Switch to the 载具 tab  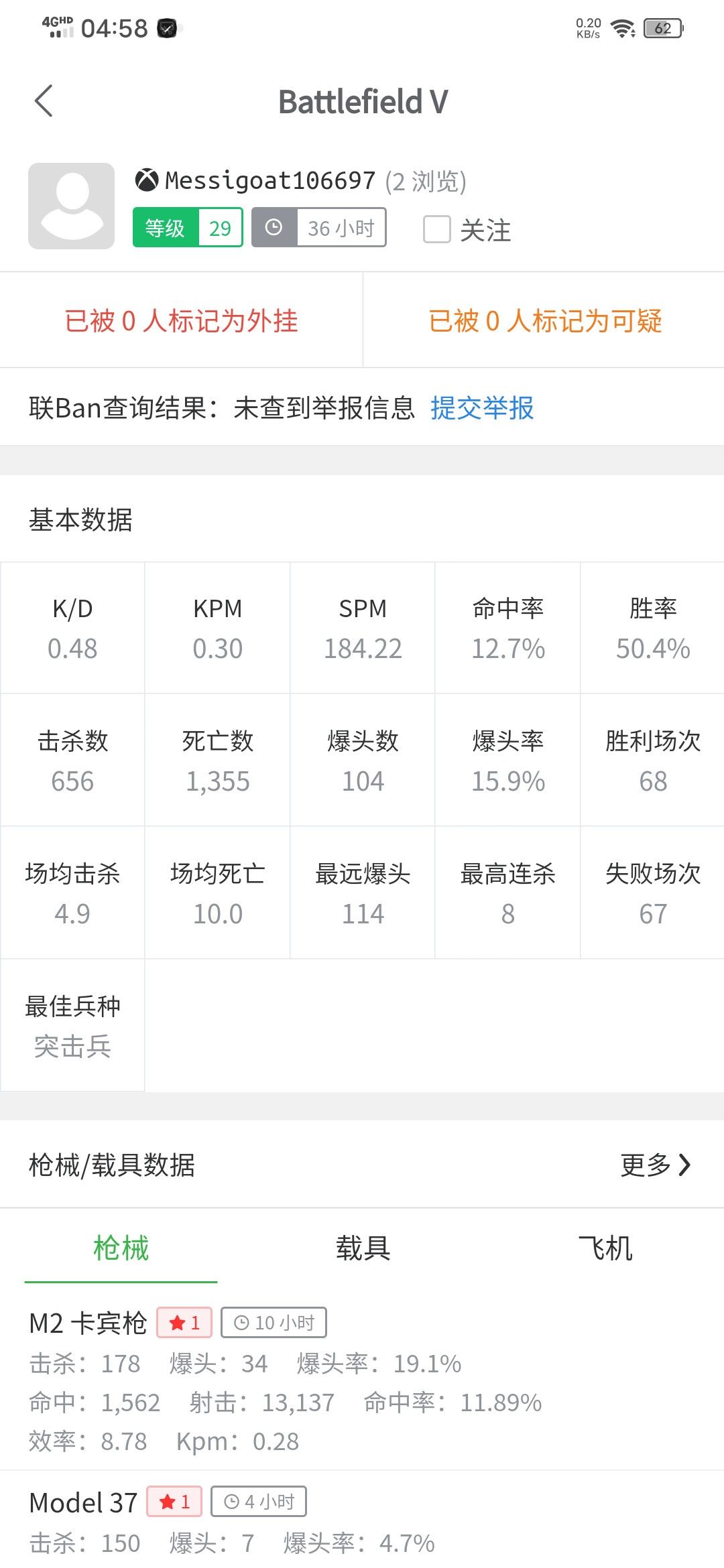tap(363, 1248)
